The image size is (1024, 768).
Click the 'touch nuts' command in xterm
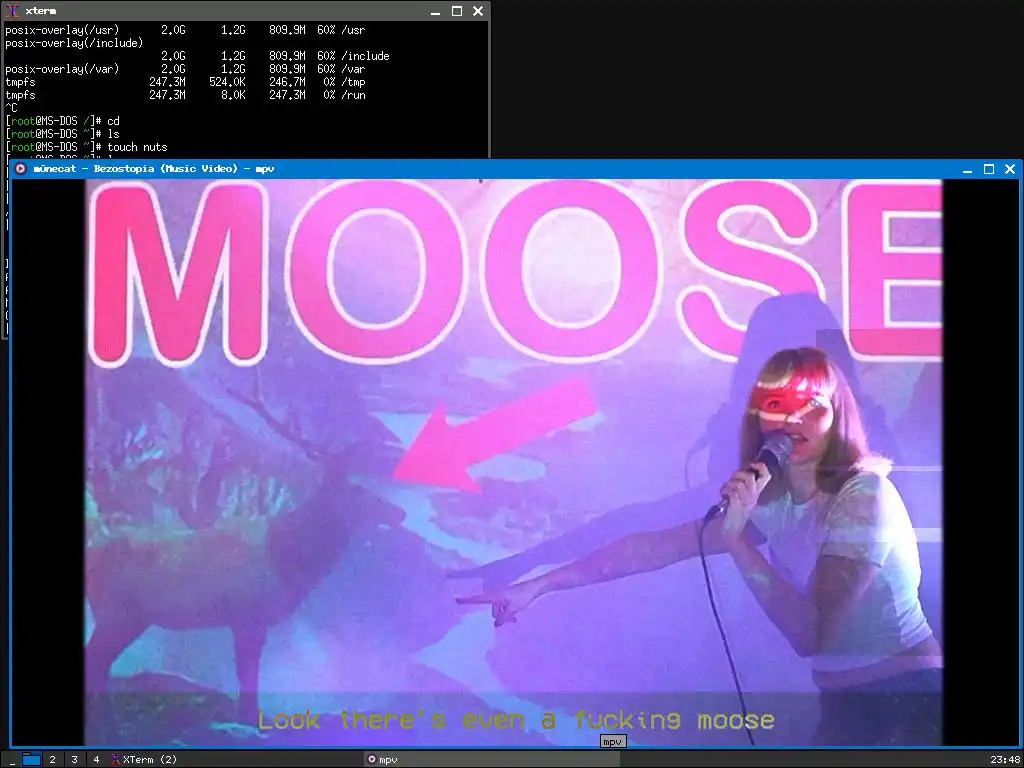point(137,148)
